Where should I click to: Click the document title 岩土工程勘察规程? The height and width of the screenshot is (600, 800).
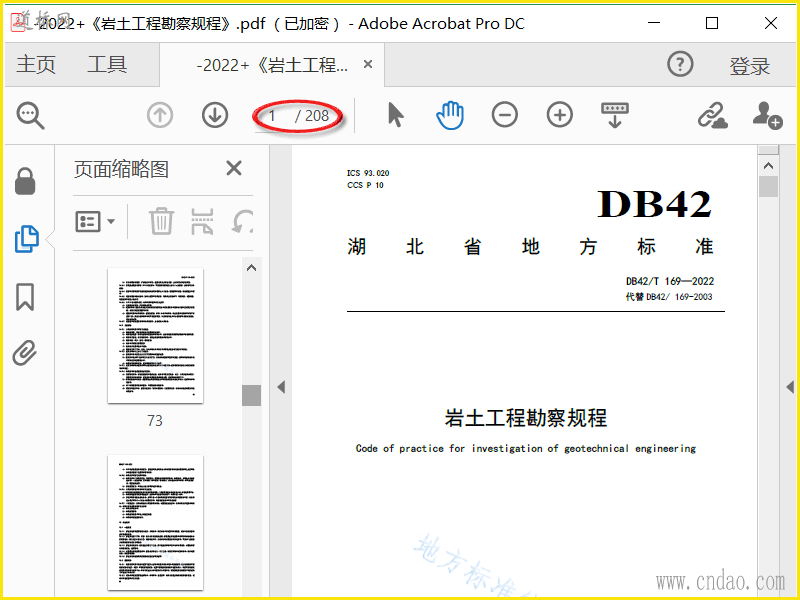pyautogui.click(x=526, y=418)
